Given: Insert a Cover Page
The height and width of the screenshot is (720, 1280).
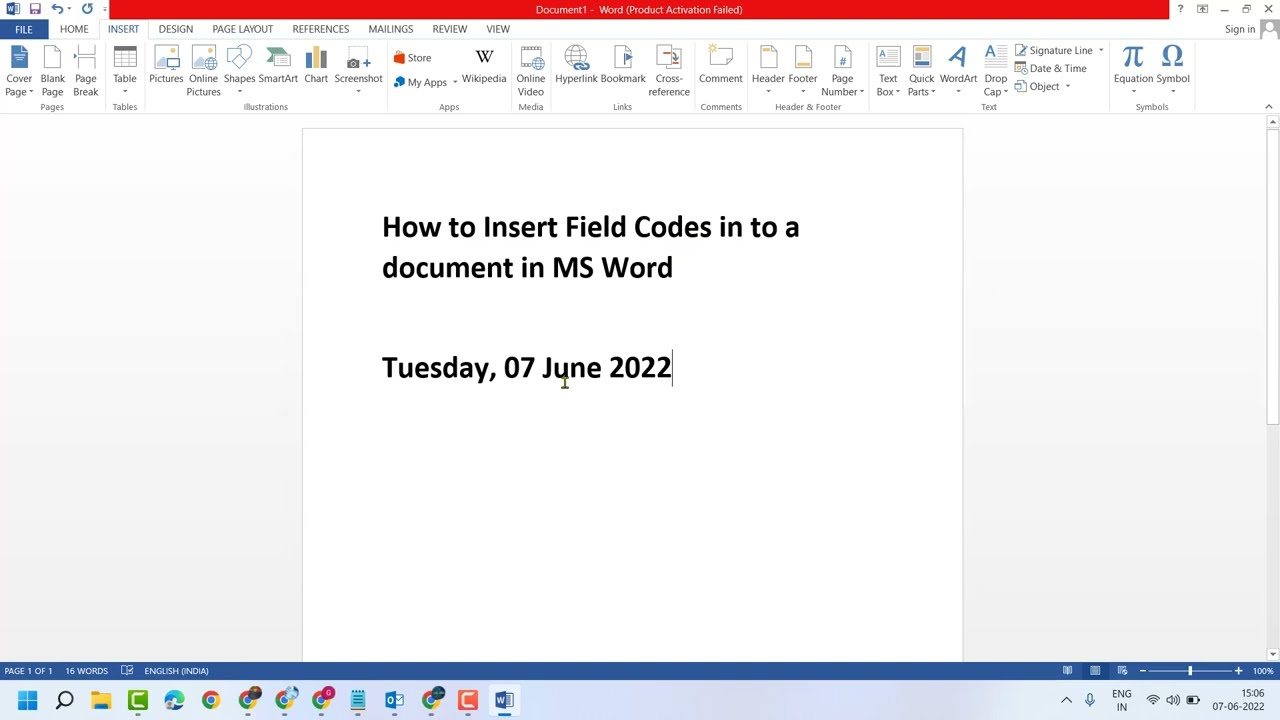Looking at the screenshot, I should (x=19, y=71).
